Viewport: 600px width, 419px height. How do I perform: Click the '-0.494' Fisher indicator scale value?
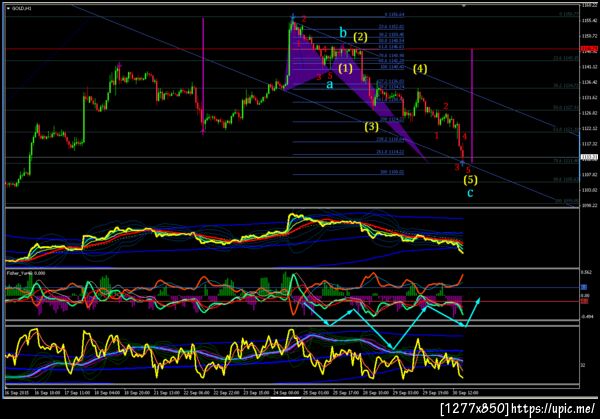tap(587, 316)
